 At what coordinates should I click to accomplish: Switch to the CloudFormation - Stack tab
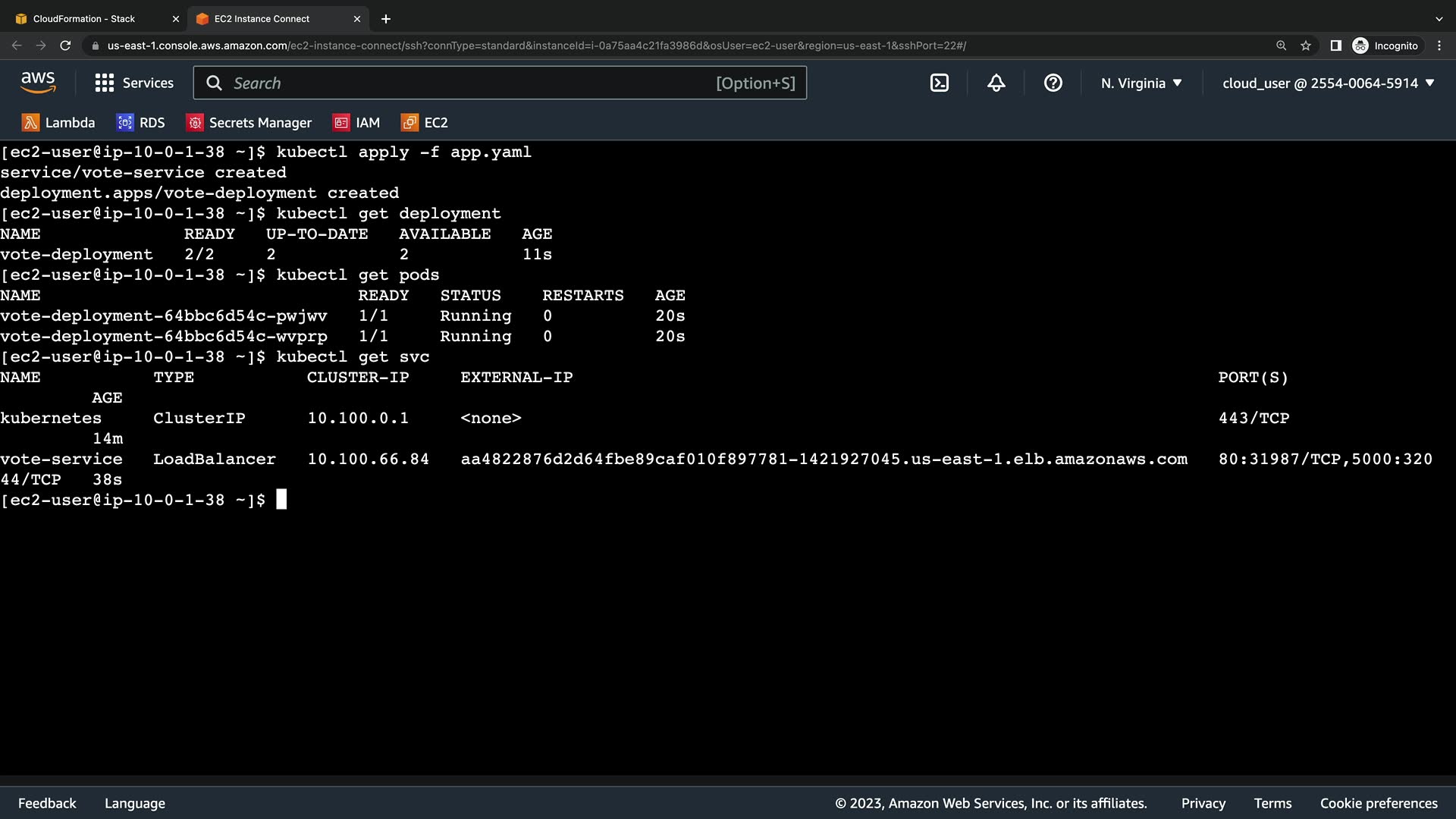click(83, 19)
